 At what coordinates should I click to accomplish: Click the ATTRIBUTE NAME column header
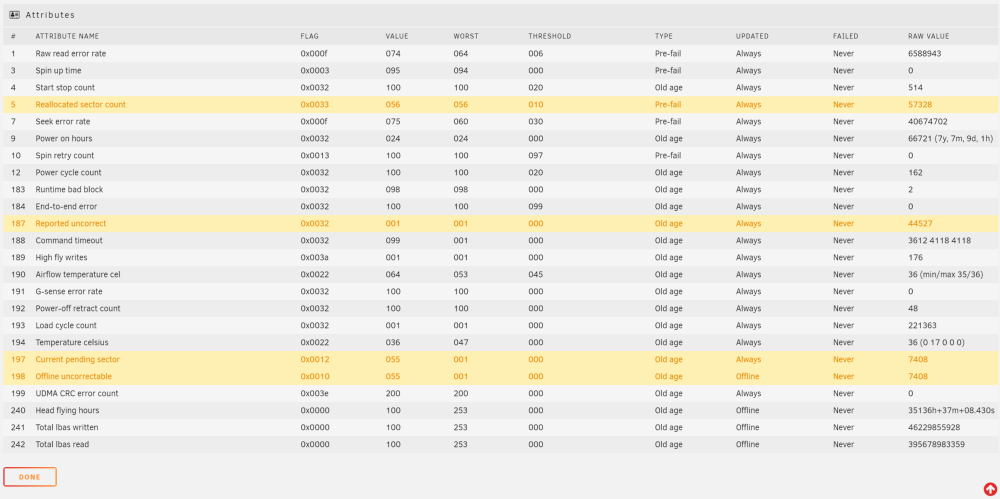click(67, 36)
